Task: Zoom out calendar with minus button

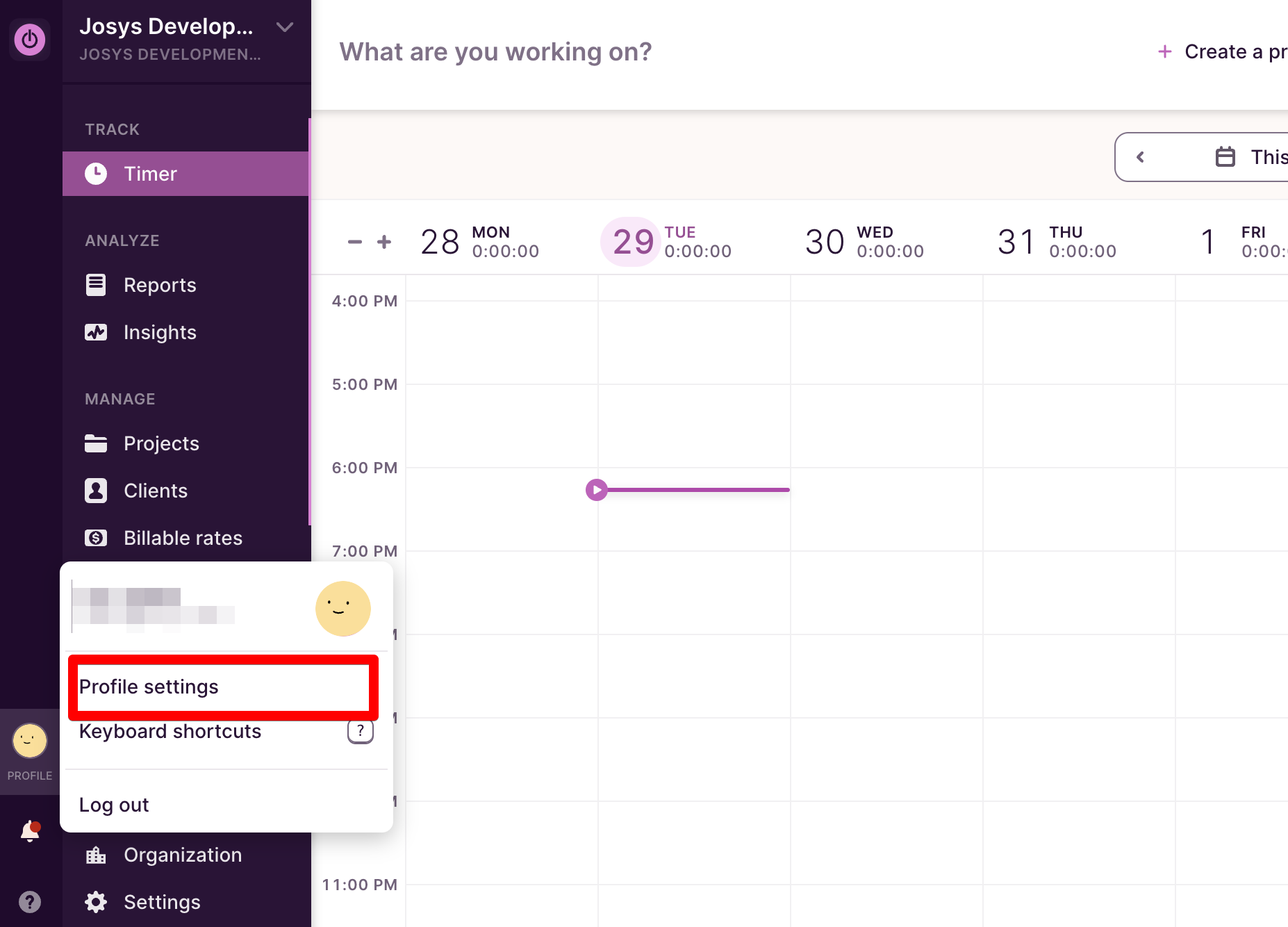Action: tap(354, 242)
